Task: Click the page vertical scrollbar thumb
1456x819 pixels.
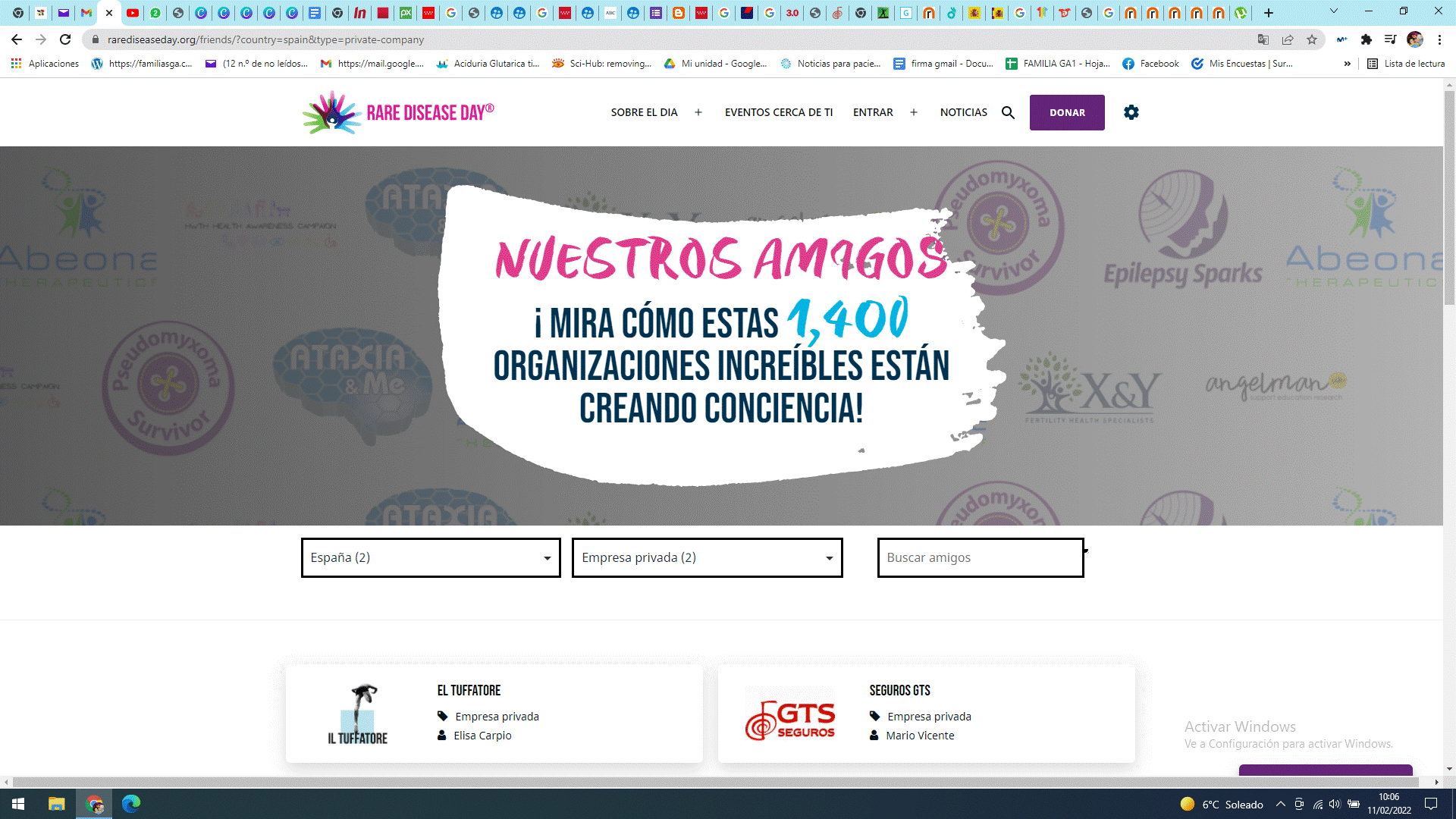Action: pos(1449,197)
